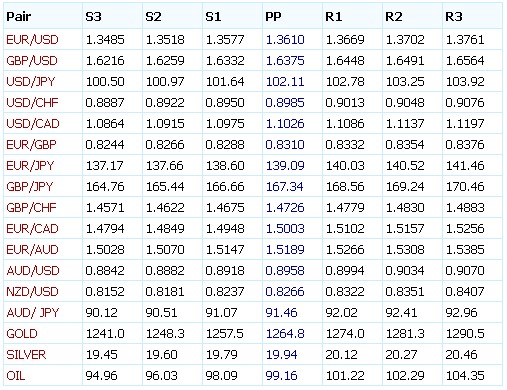Click the GOLD row label
Viewport: 507px width, 390px height.
pyautogui.click(x=22, y=334)
